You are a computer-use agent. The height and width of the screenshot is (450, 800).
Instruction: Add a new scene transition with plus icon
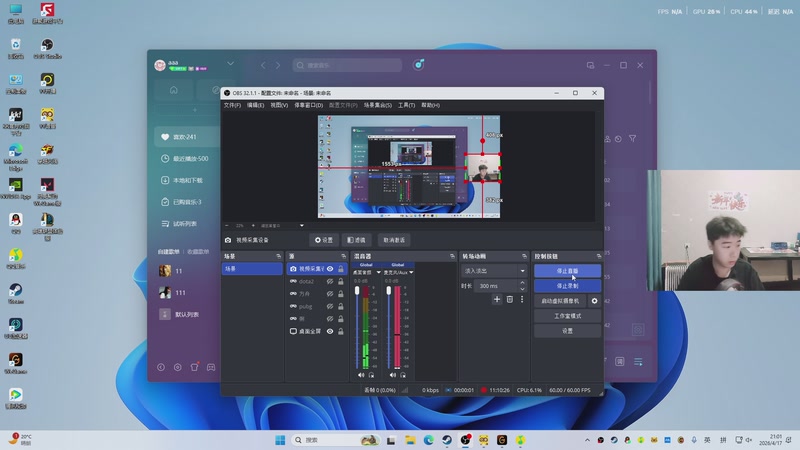[x=497, y=299]
